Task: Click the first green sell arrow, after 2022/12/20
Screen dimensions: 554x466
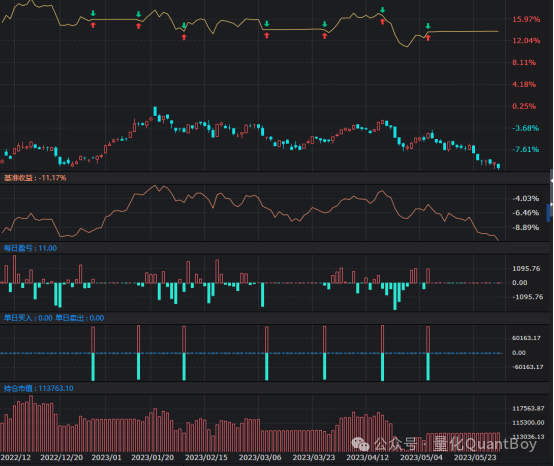Action: point(93,13)
